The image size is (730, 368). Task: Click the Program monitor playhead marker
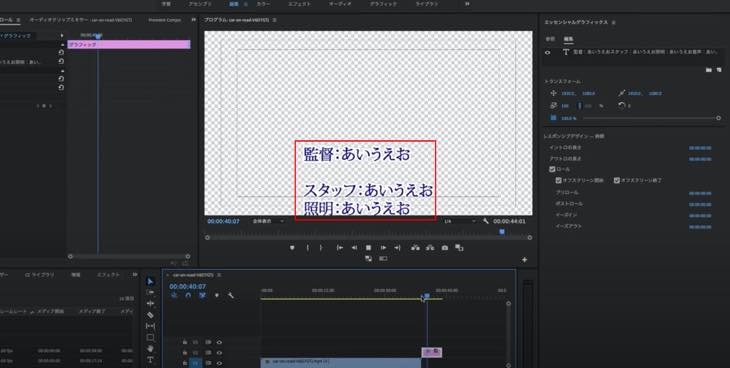502,232
